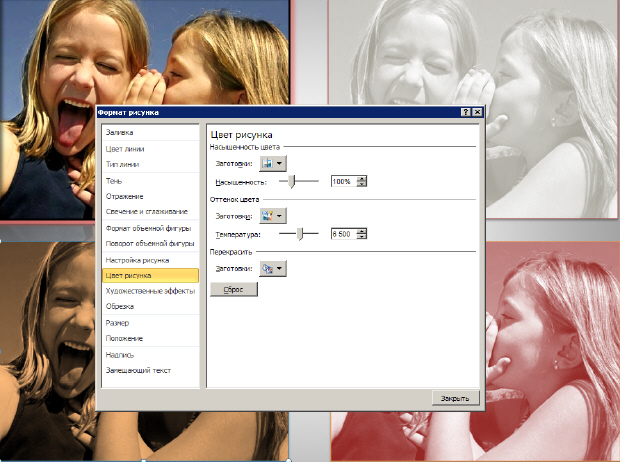Select the Отражение category
This screenshot has width=620, height=462.
point(150,197)
